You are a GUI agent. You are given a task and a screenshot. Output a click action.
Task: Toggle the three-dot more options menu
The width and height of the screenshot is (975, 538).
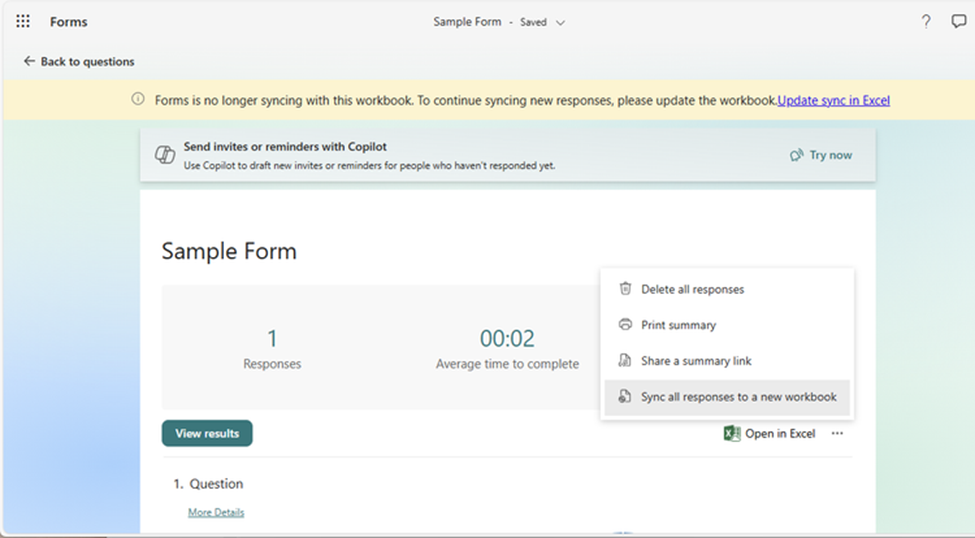pos(838,434)
